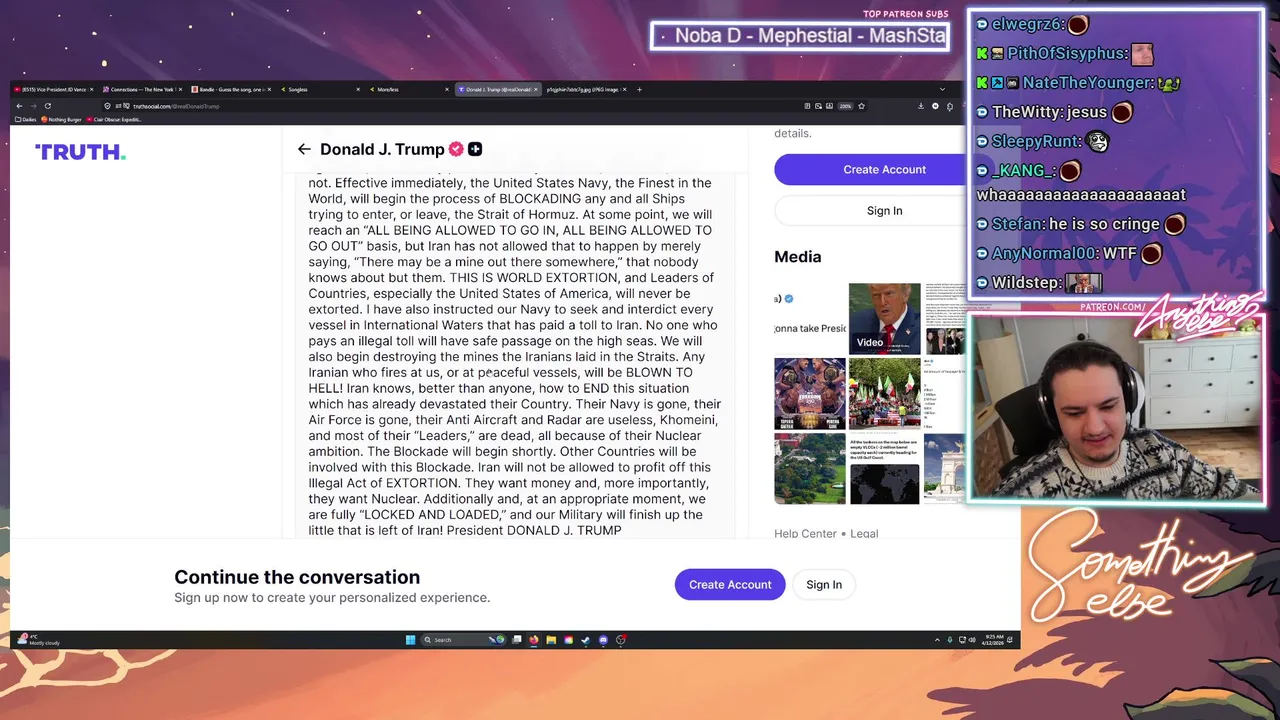Open Task View in the taskbar

[517, 640]
